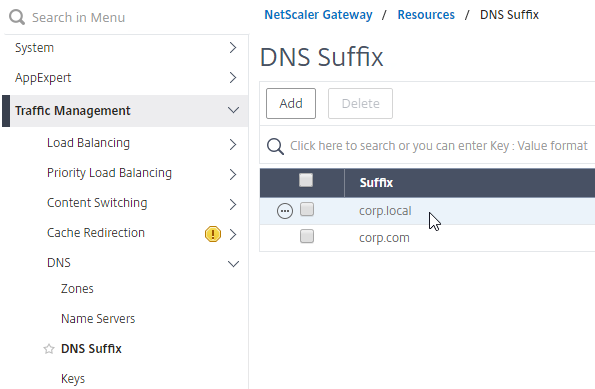Collapse the DNS submenu
Image resolution: width=595 pixels, height=389 pixels.
point(233,264)
